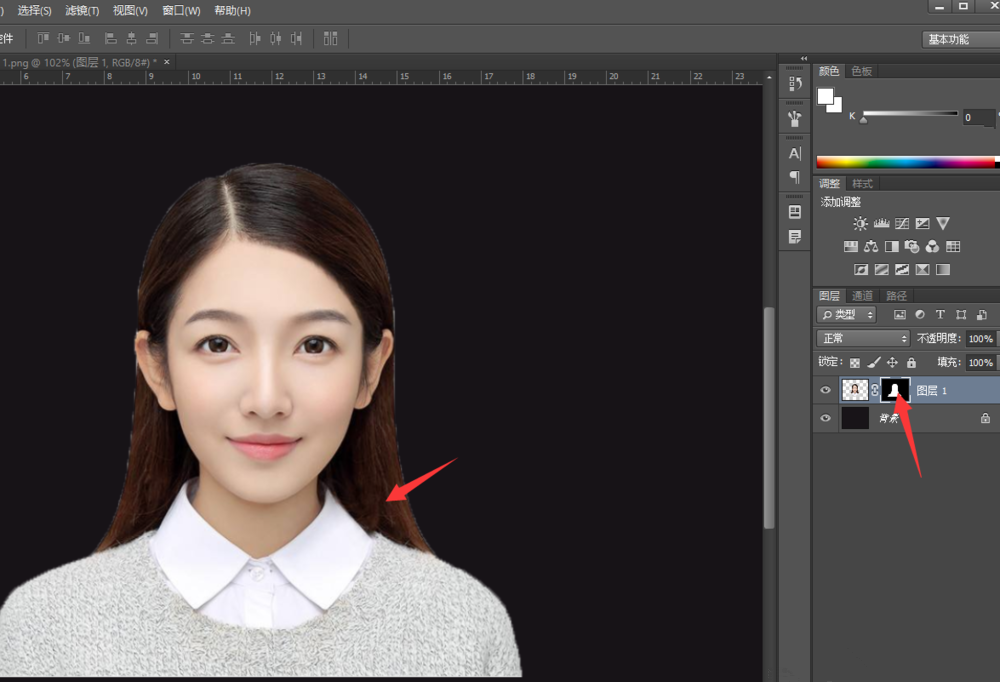Click the lock transparent pixels icon
This screenshot has height=682, width=1000.
(855, 362)
